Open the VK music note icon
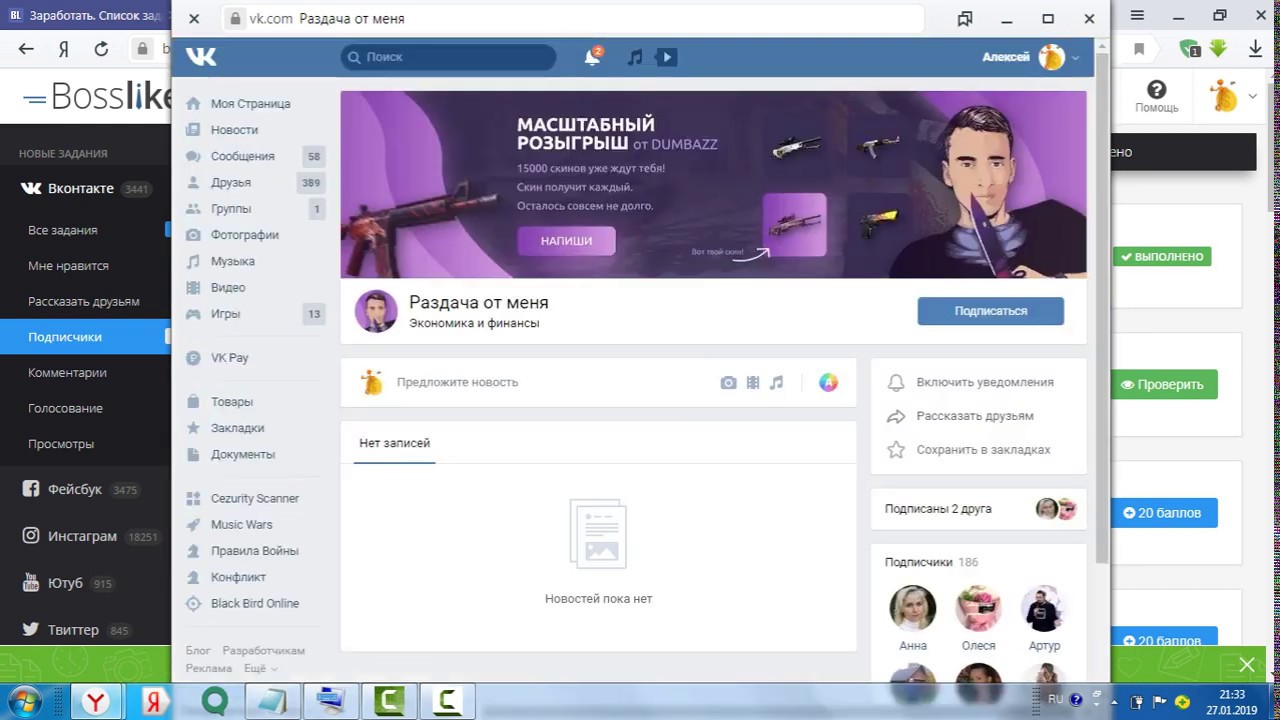 point(635,57)
